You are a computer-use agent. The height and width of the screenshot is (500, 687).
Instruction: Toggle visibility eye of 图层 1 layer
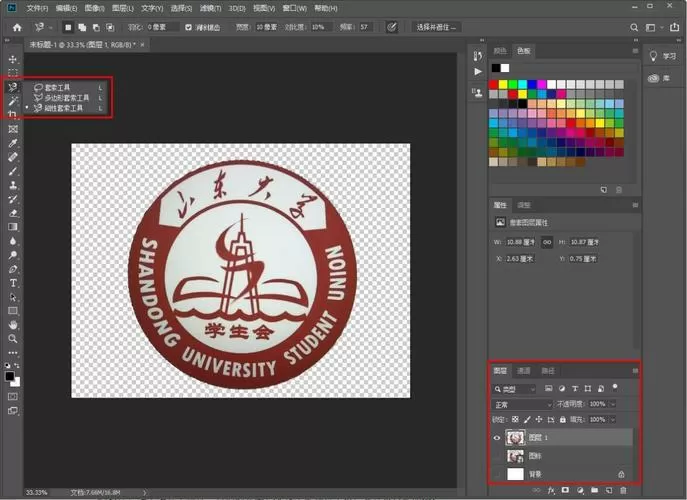497,438
